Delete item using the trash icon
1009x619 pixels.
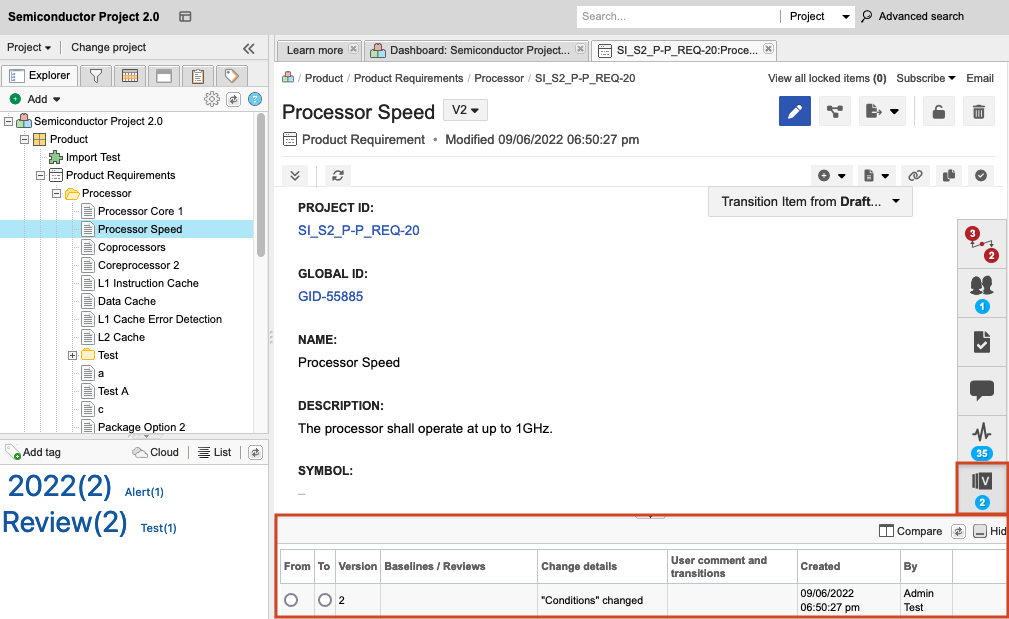click(978, 111)
